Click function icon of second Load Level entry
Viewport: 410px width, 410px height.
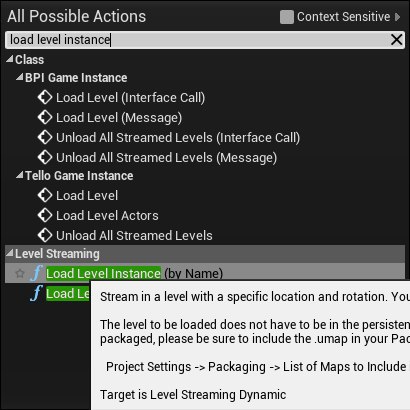pyautogui.click(x=36, y=293)
